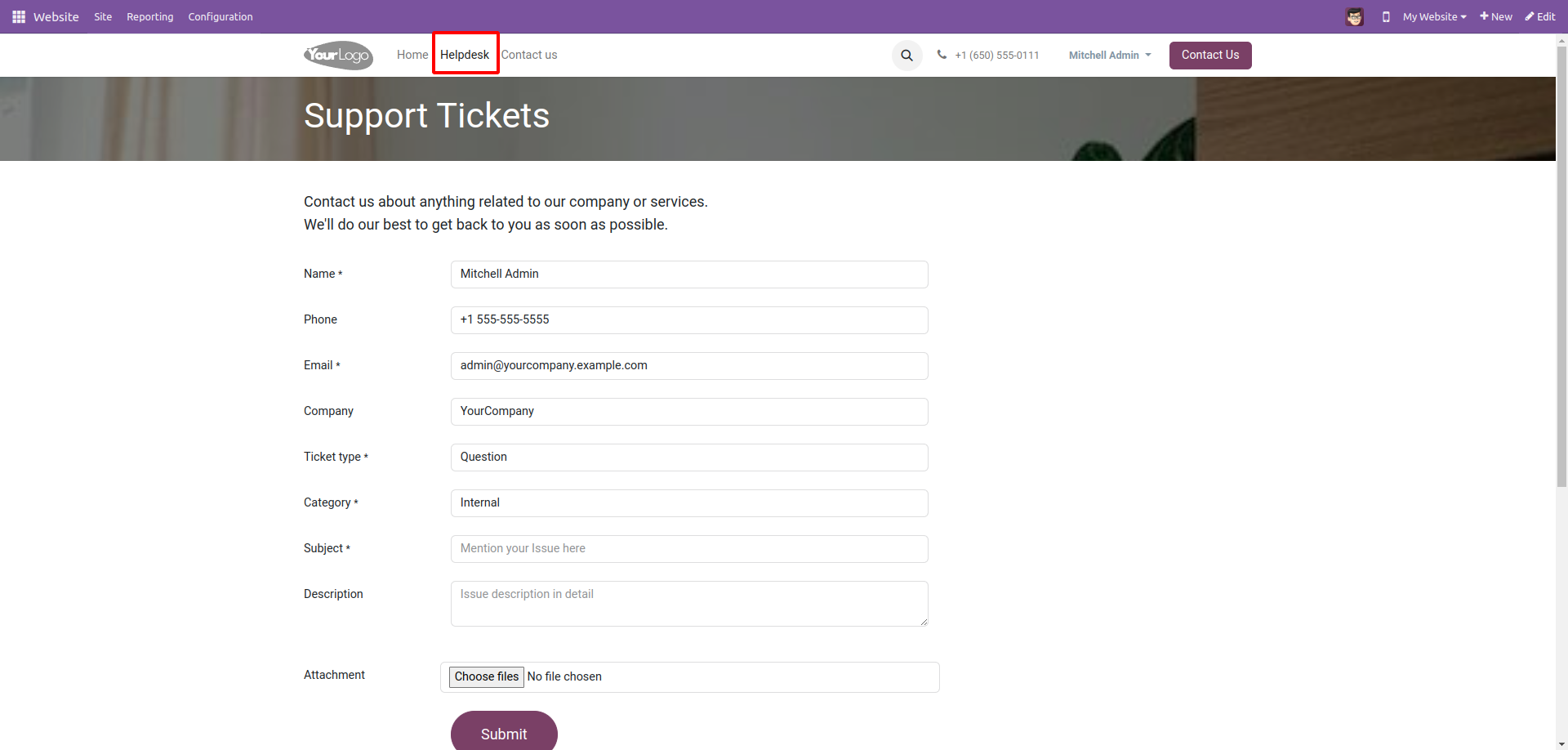Open the Ticket type selector
Image resolution: width=1568 pixels, height=750 pixels.
pos(688,458)
